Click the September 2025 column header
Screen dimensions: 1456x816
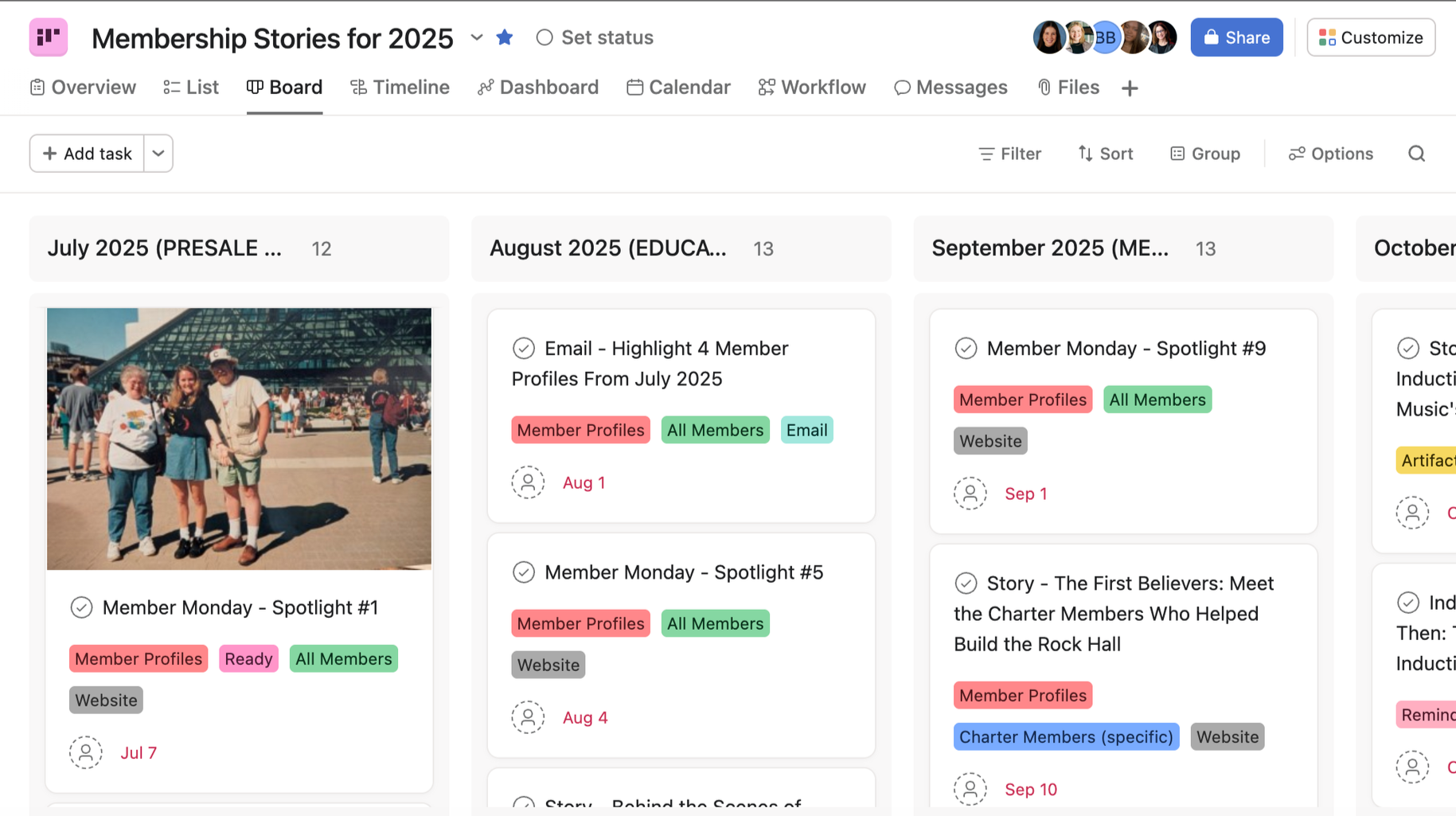(x=1123, y=248)
